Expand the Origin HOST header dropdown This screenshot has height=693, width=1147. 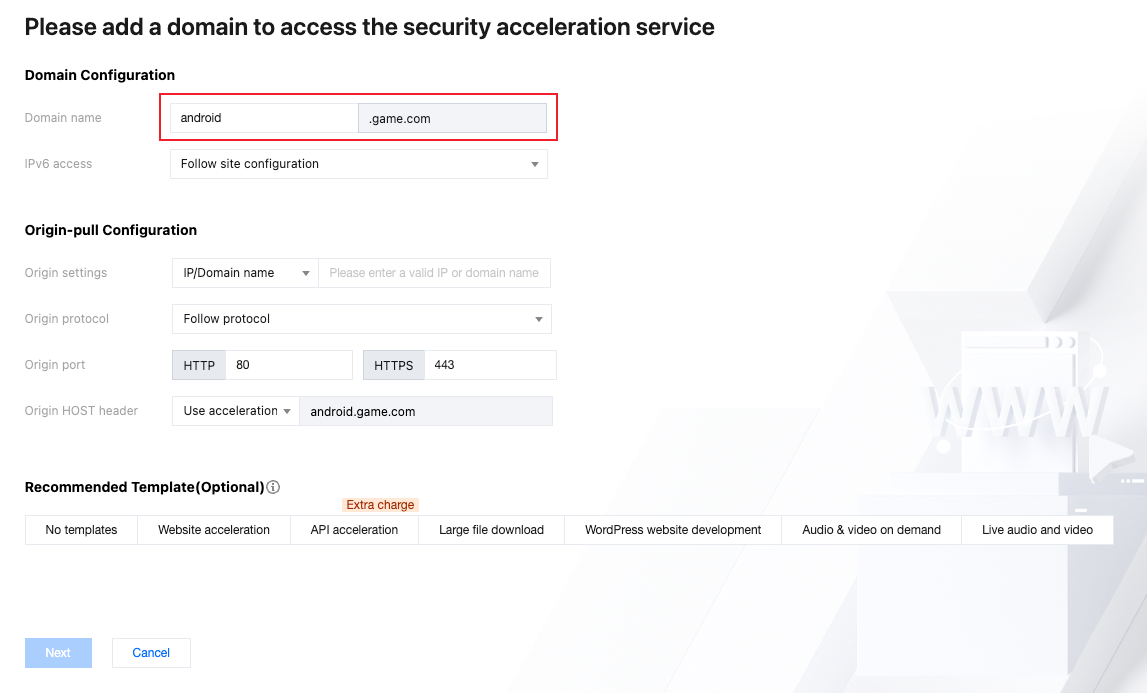(x=236, y=411)
